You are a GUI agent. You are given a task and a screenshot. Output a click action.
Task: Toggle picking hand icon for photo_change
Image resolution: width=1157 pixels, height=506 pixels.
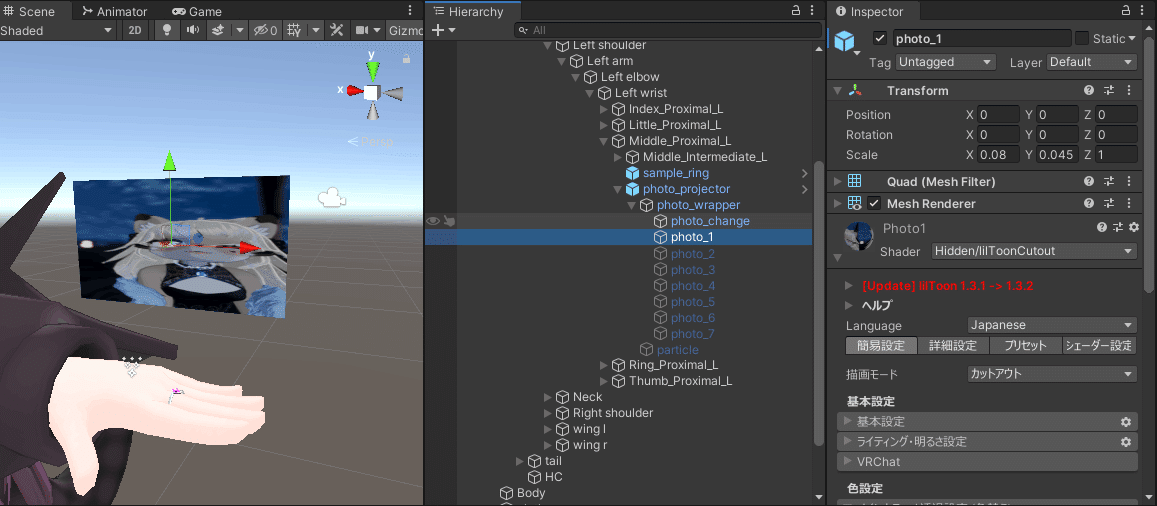point(449,221)
